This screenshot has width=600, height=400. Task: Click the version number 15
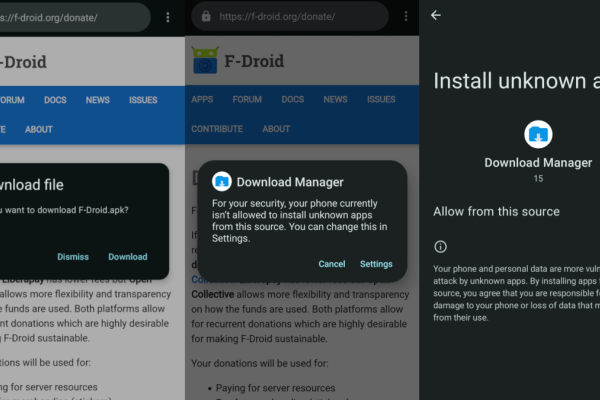click(538, 179)
